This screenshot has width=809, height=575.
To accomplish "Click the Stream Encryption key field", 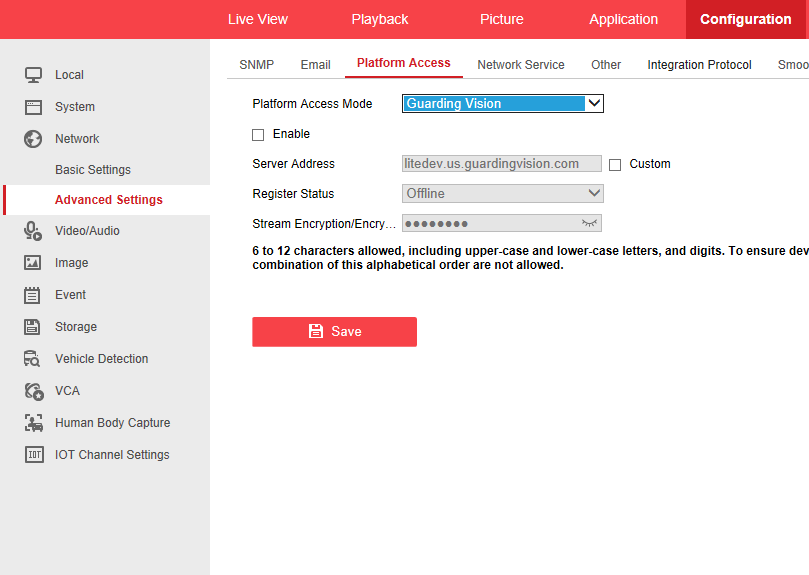I will [x=490, y=223].
